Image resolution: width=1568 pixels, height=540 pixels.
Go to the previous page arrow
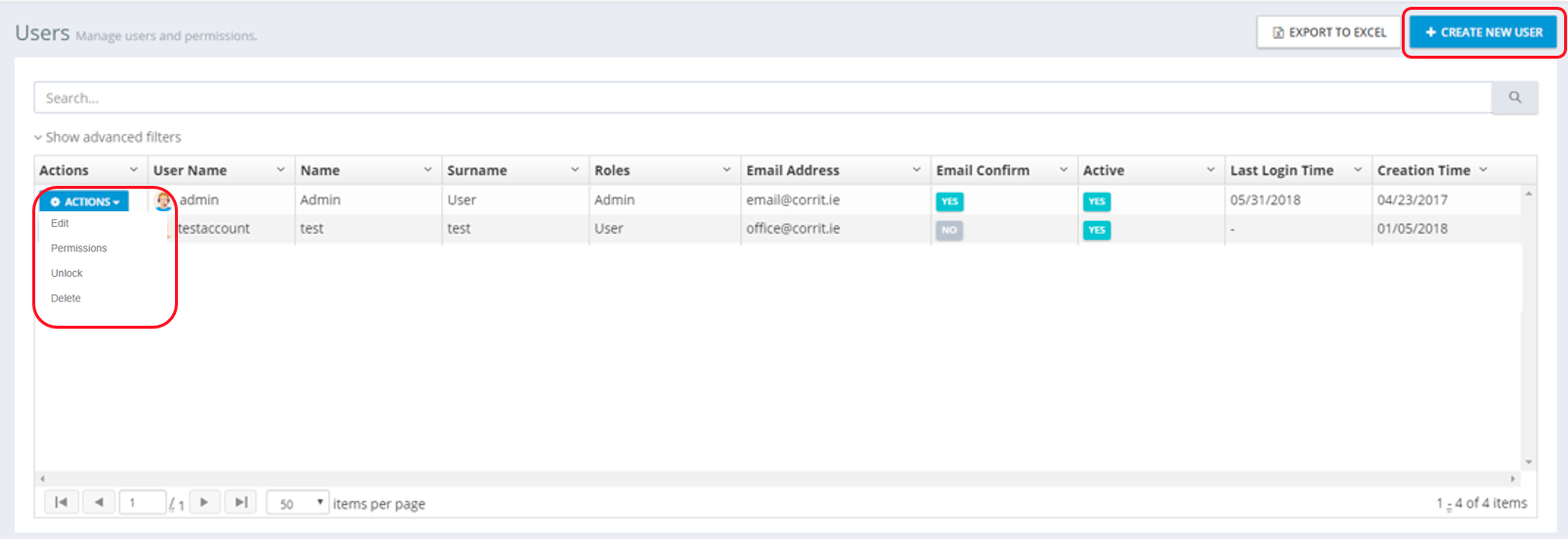point(99,503)
